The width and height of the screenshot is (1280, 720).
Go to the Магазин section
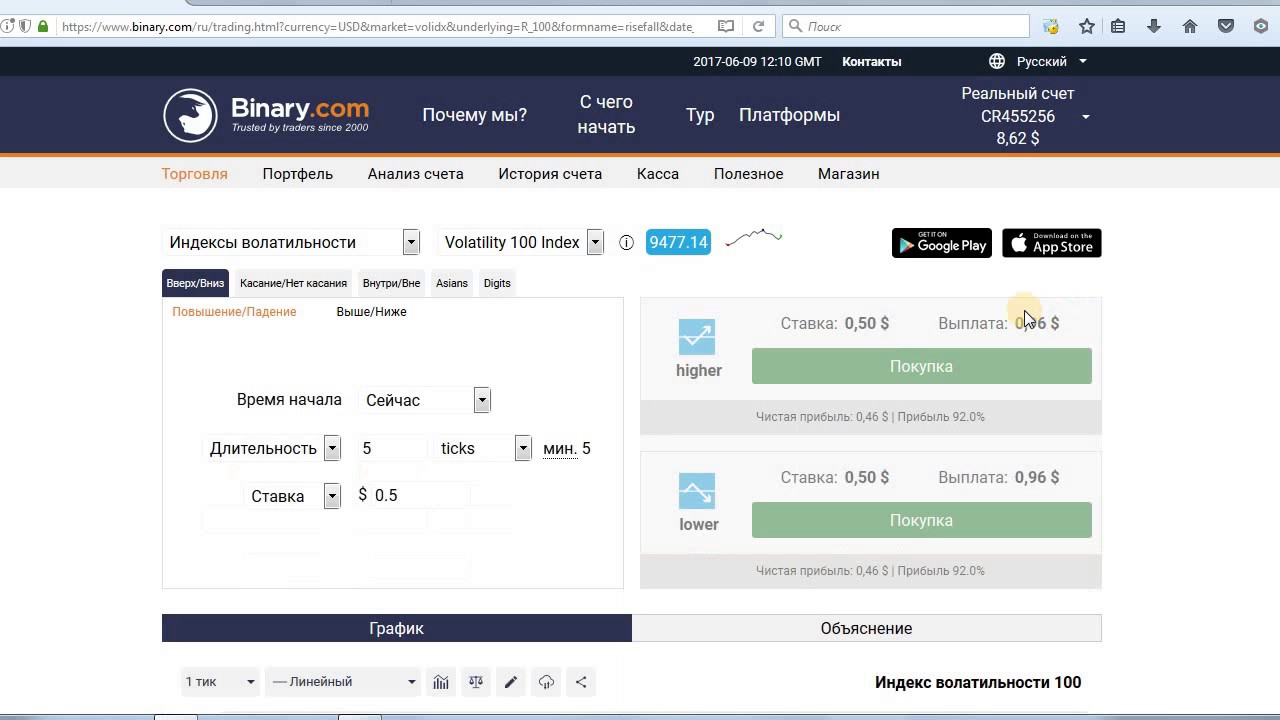pos(849,174)
